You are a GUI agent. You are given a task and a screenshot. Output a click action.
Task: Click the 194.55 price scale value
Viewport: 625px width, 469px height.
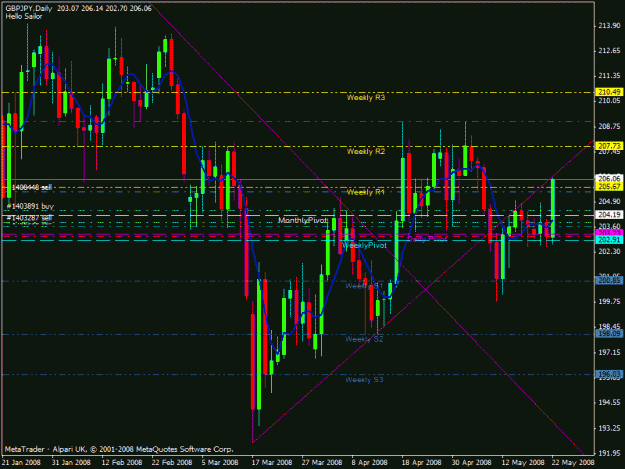(x=609, y=402)
